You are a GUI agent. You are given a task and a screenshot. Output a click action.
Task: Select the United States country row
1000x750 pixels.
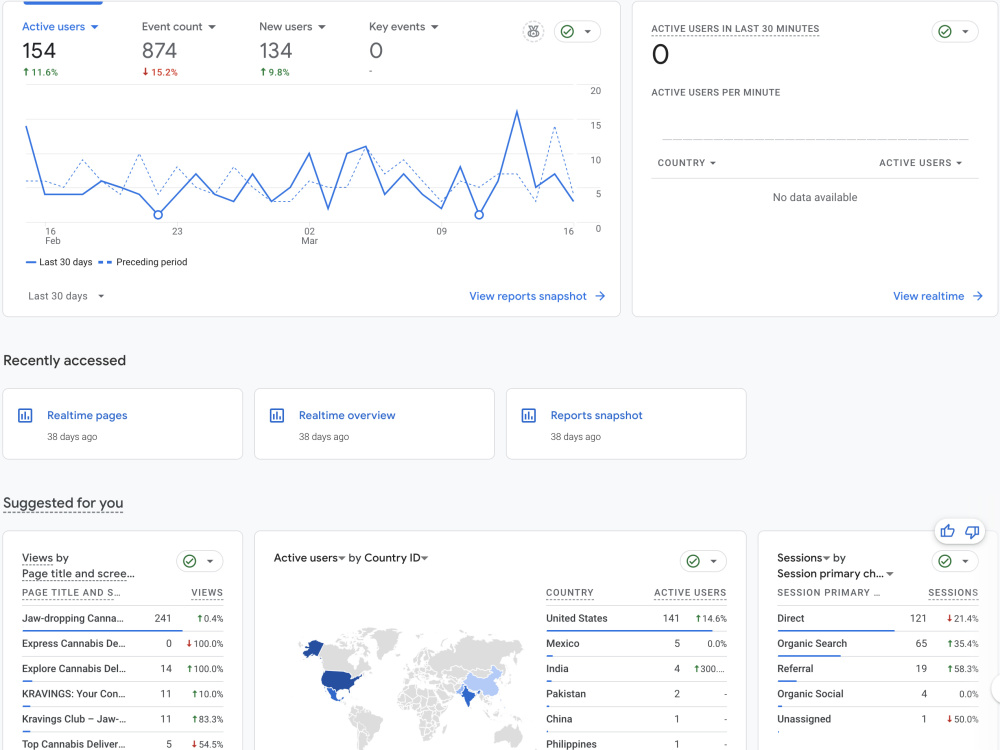(x=636, y=619)
